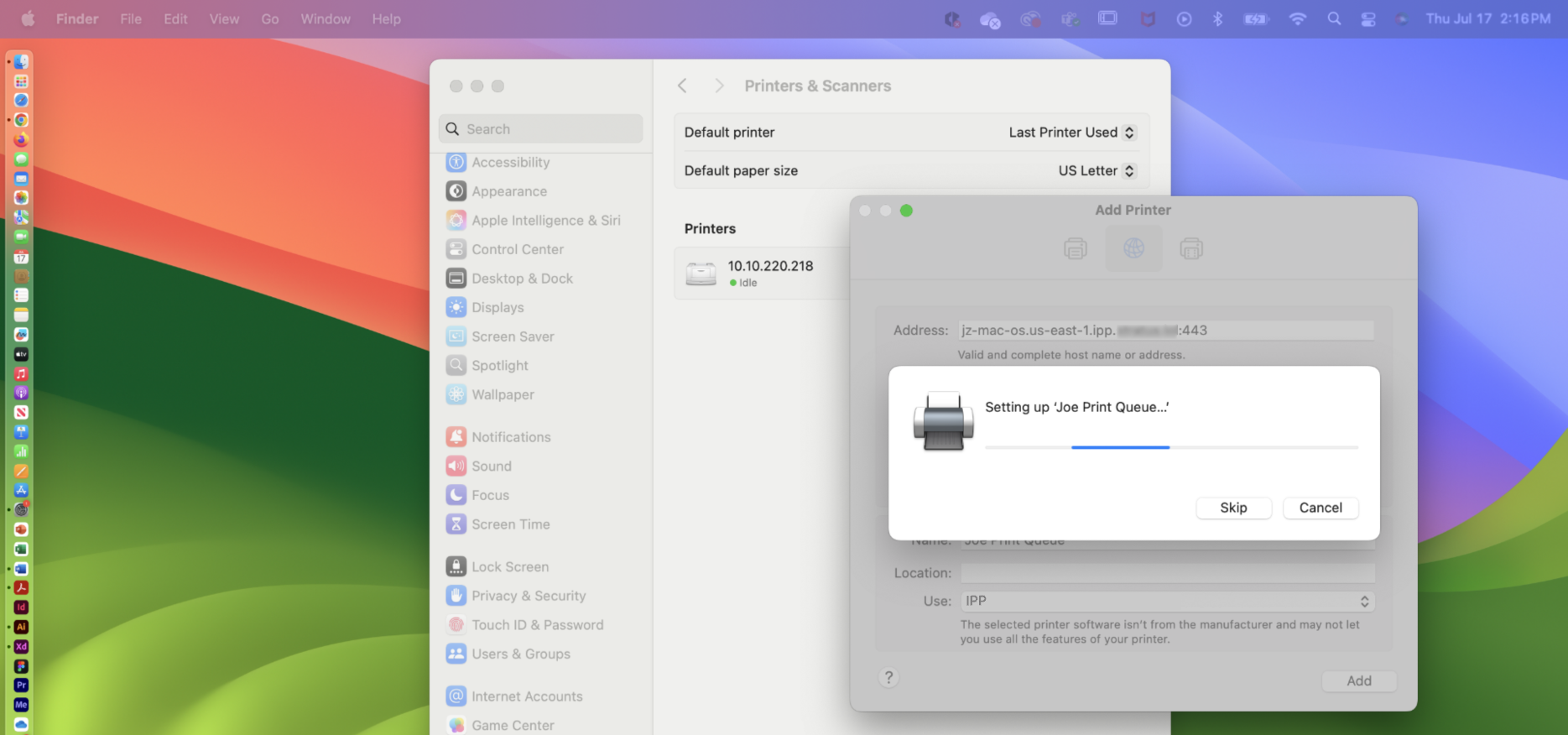
Task: Click Skip in the printer setup dialog
Action: 1233,508
